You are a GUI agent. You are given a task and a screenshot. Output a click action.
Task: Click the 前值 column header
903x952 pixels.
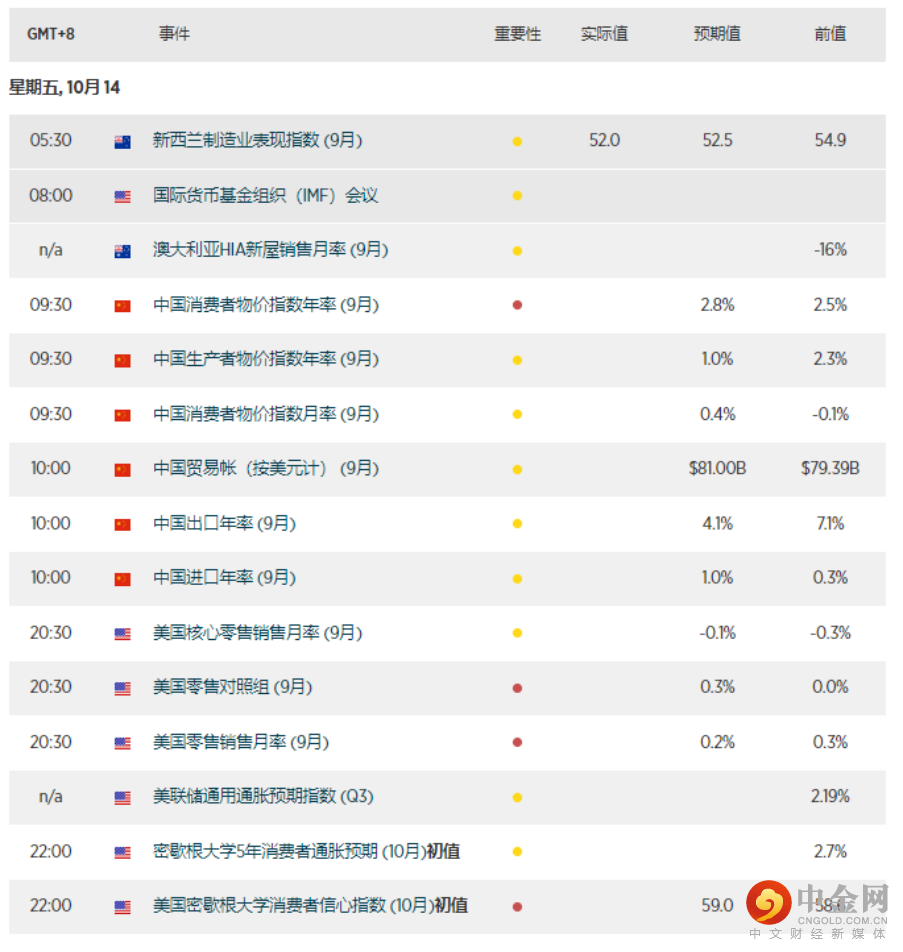pos(830,33)
